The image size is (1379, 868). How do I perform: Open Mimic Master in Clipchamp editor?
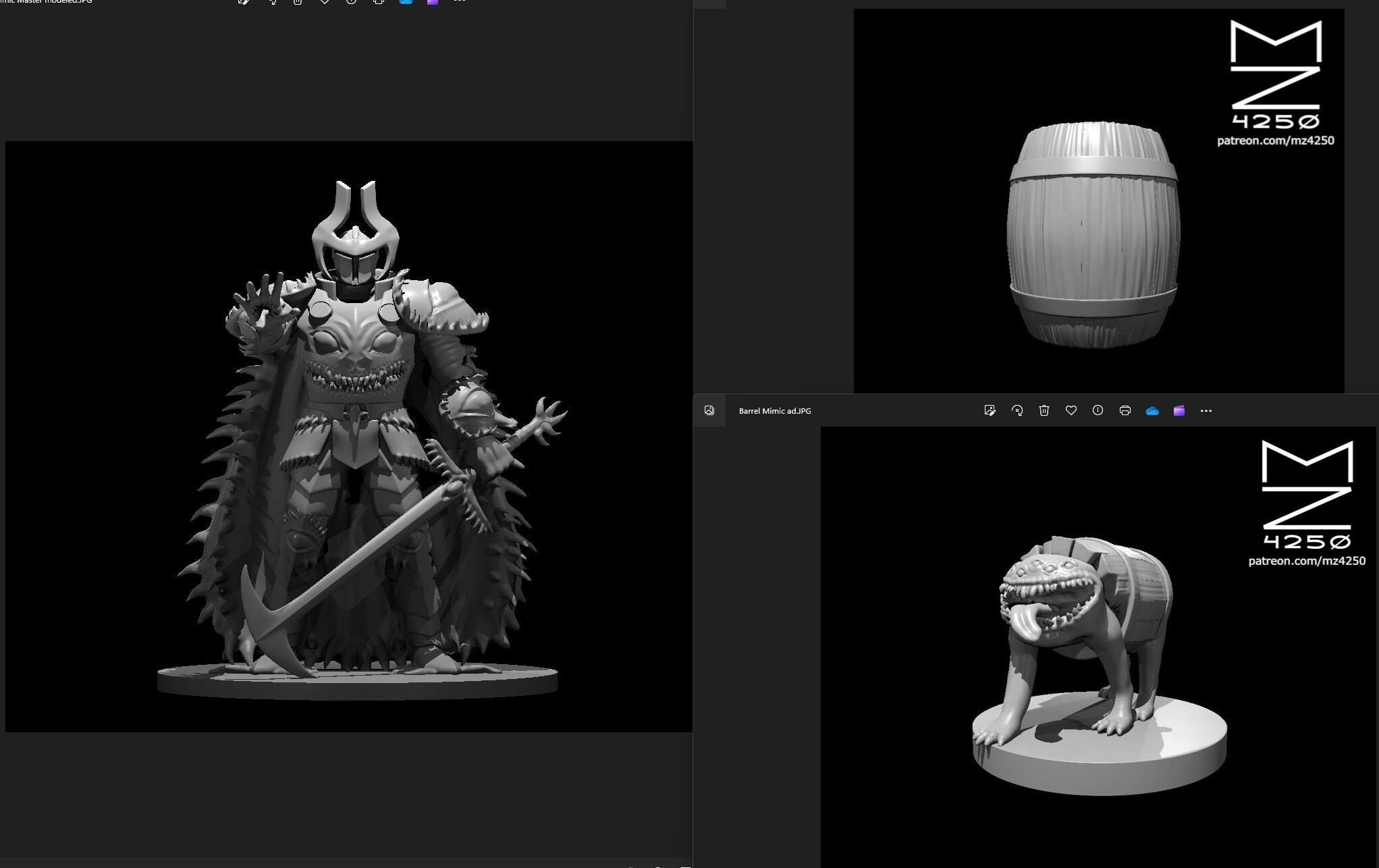[x=432, y=2]
